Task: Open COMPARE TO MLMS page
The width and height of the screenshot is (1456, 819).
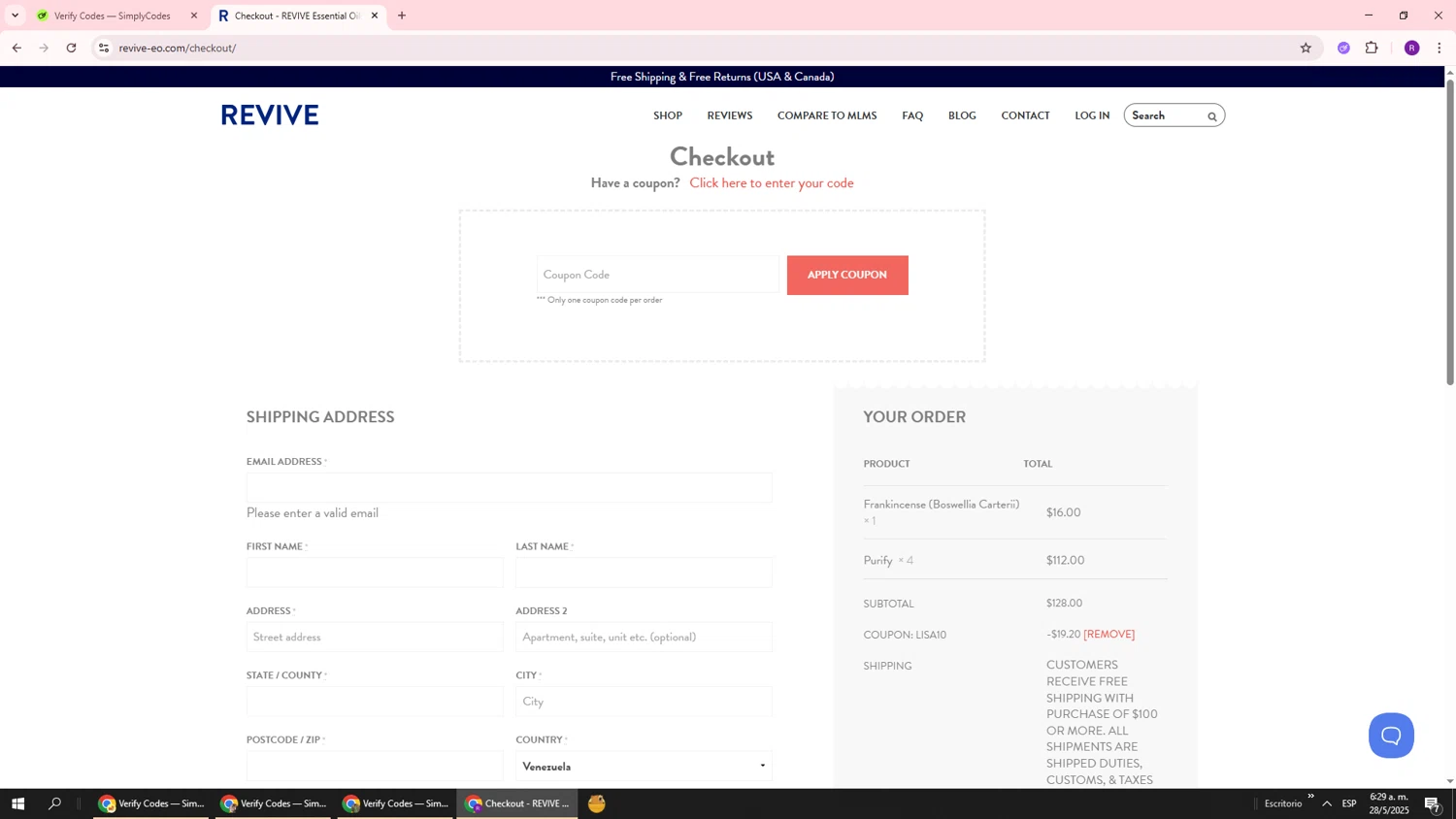Action: (x=827, y=115)
